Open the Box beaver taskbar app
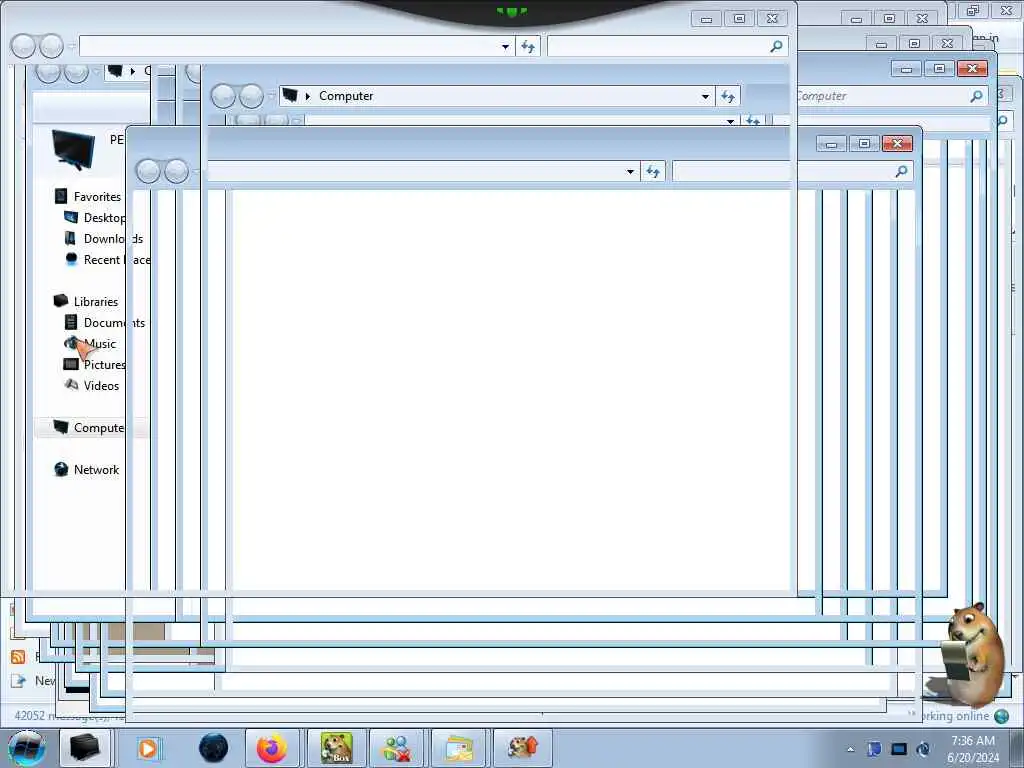The height and width of the screenshot is (768, 1024). pos(336,748)
